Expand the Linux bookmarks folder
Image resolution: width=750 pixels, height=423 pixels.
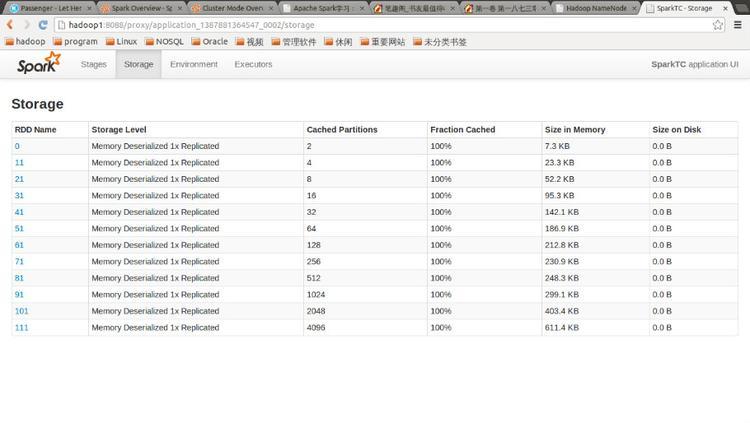click(121, 42)
